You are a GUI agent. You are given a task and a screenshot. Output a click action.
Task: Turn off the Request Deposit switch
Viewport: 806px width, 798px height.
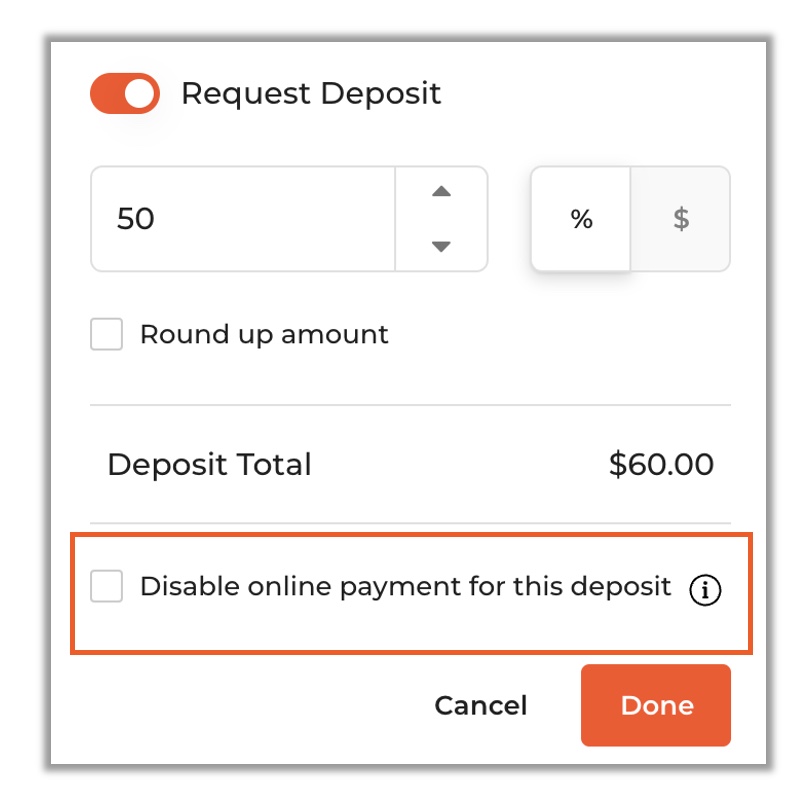coord(125,94)
